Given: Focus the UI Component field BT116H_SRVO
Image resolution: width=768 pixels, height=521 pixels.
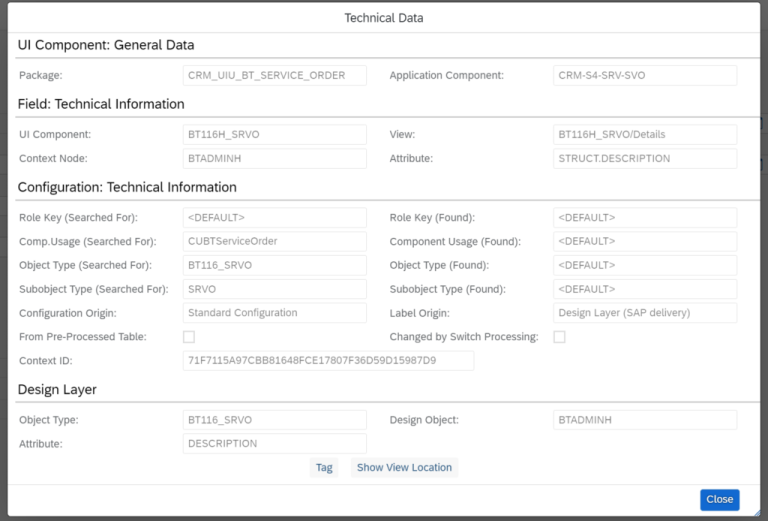Looking at the screenshot, I should coord(274,135).
